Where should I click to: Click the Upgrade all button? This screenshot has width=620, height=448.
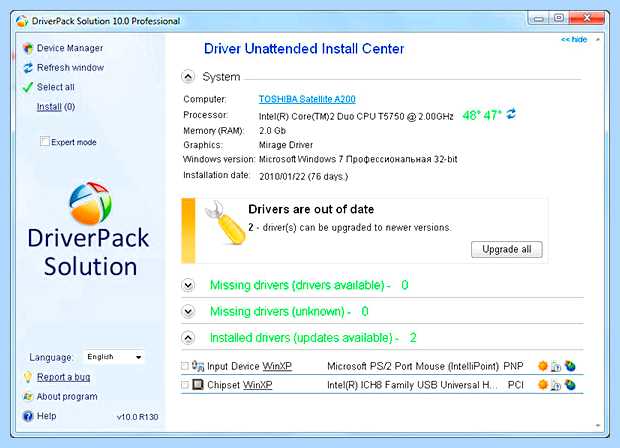click(507, 250)
